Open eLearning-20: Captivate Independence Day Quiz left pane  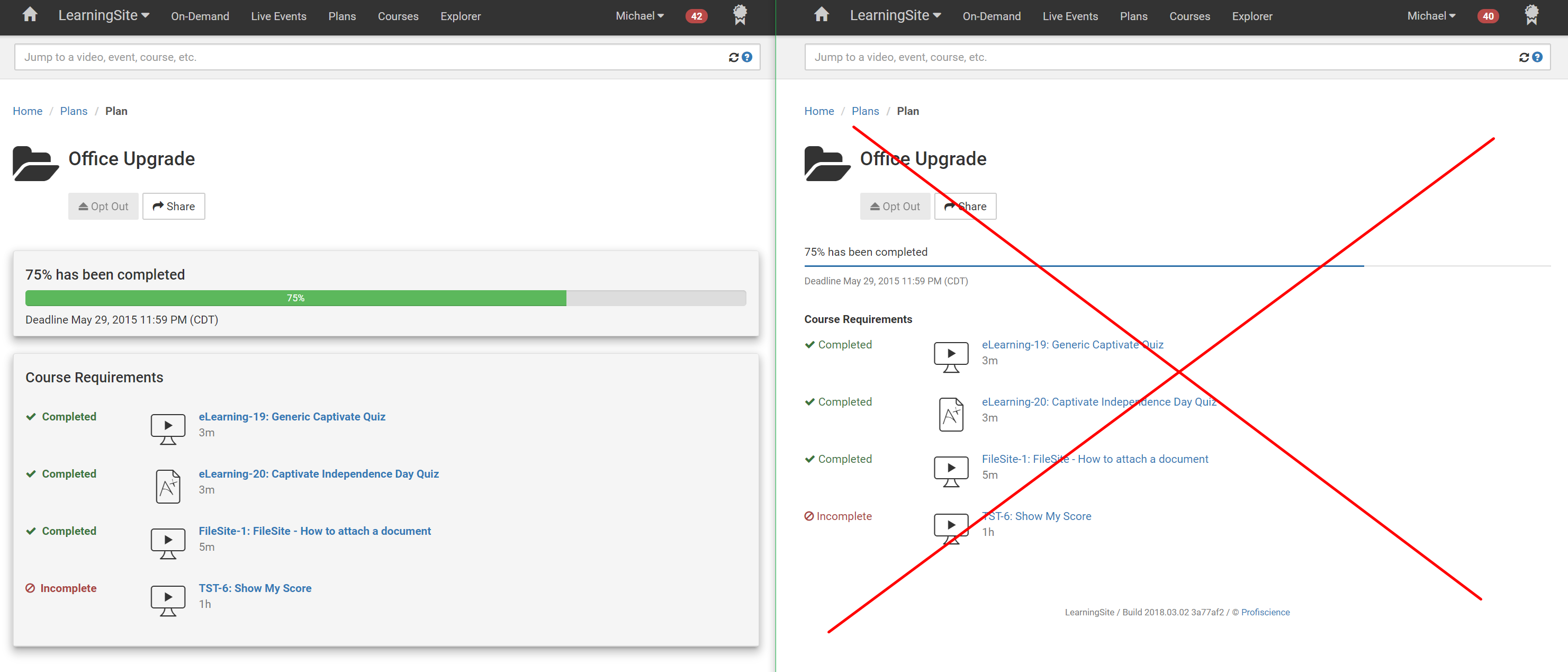tap(319, 473)
